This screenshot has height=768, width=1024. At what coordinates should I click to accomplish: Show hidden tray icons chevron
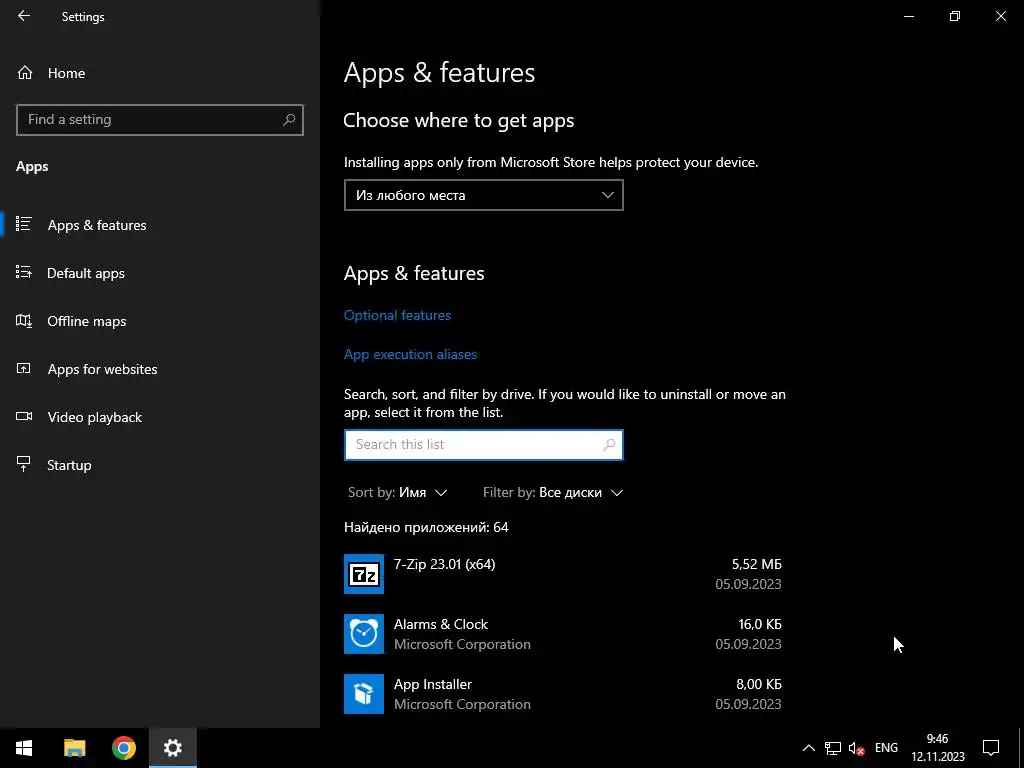[x=808, y=748]
